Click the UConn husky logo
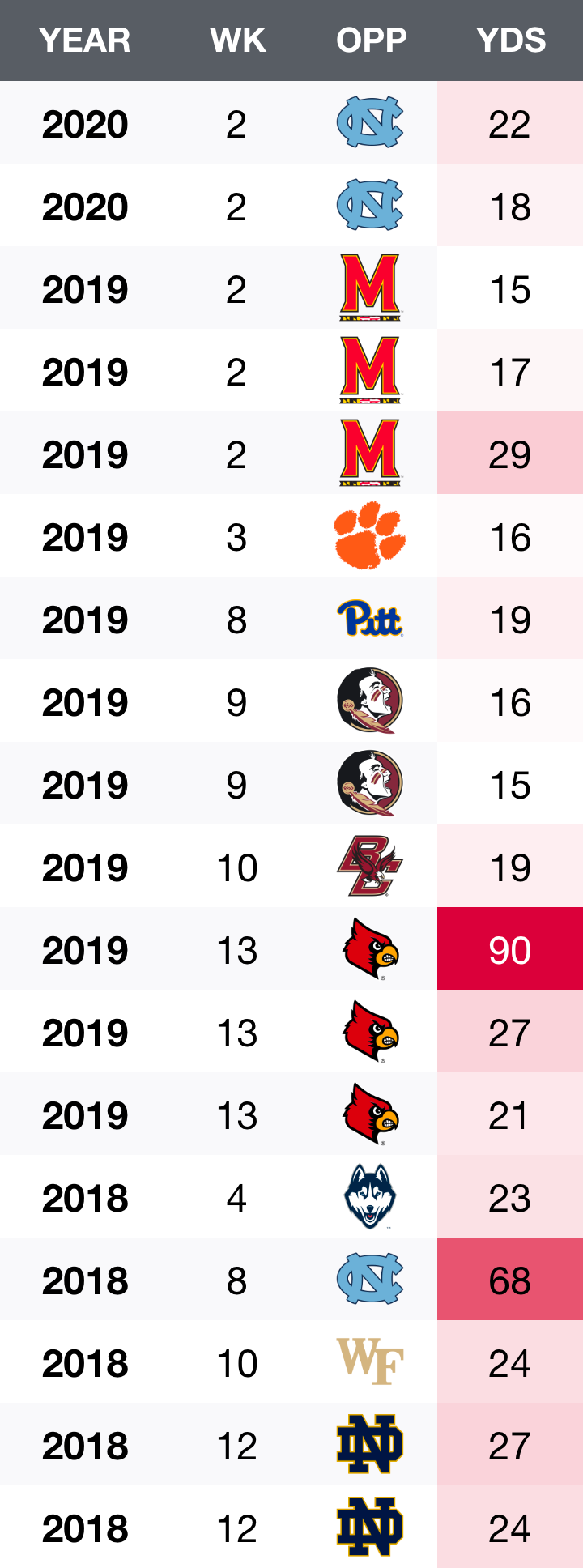583x1568 pixels. pyautogui.click(x=370, y=1197)
